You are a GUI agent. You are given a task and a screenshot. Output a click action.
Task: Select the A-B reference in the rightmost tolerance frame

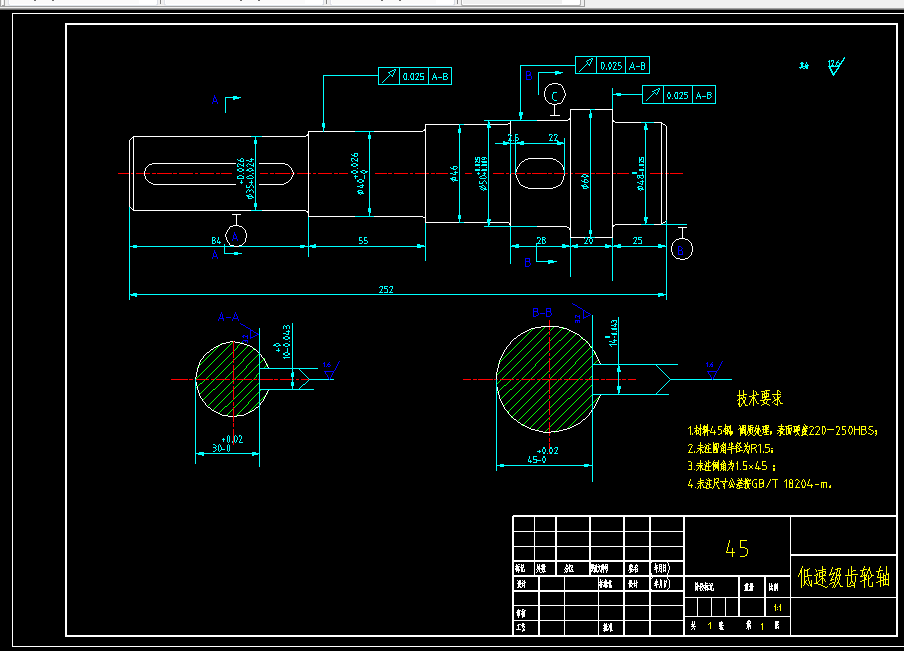(x=703, y=96)
